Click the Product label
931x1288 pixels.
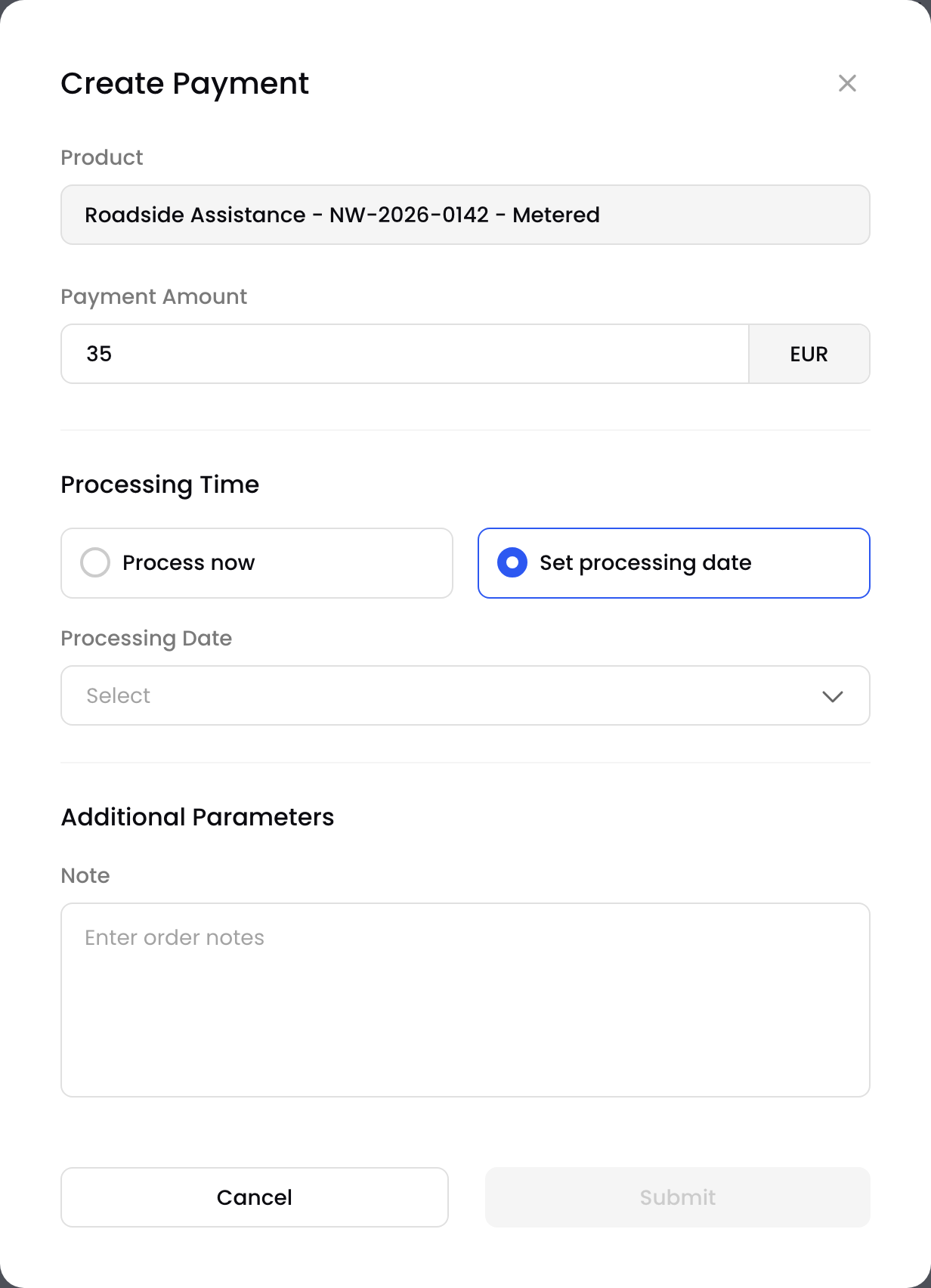coord(102,157)
